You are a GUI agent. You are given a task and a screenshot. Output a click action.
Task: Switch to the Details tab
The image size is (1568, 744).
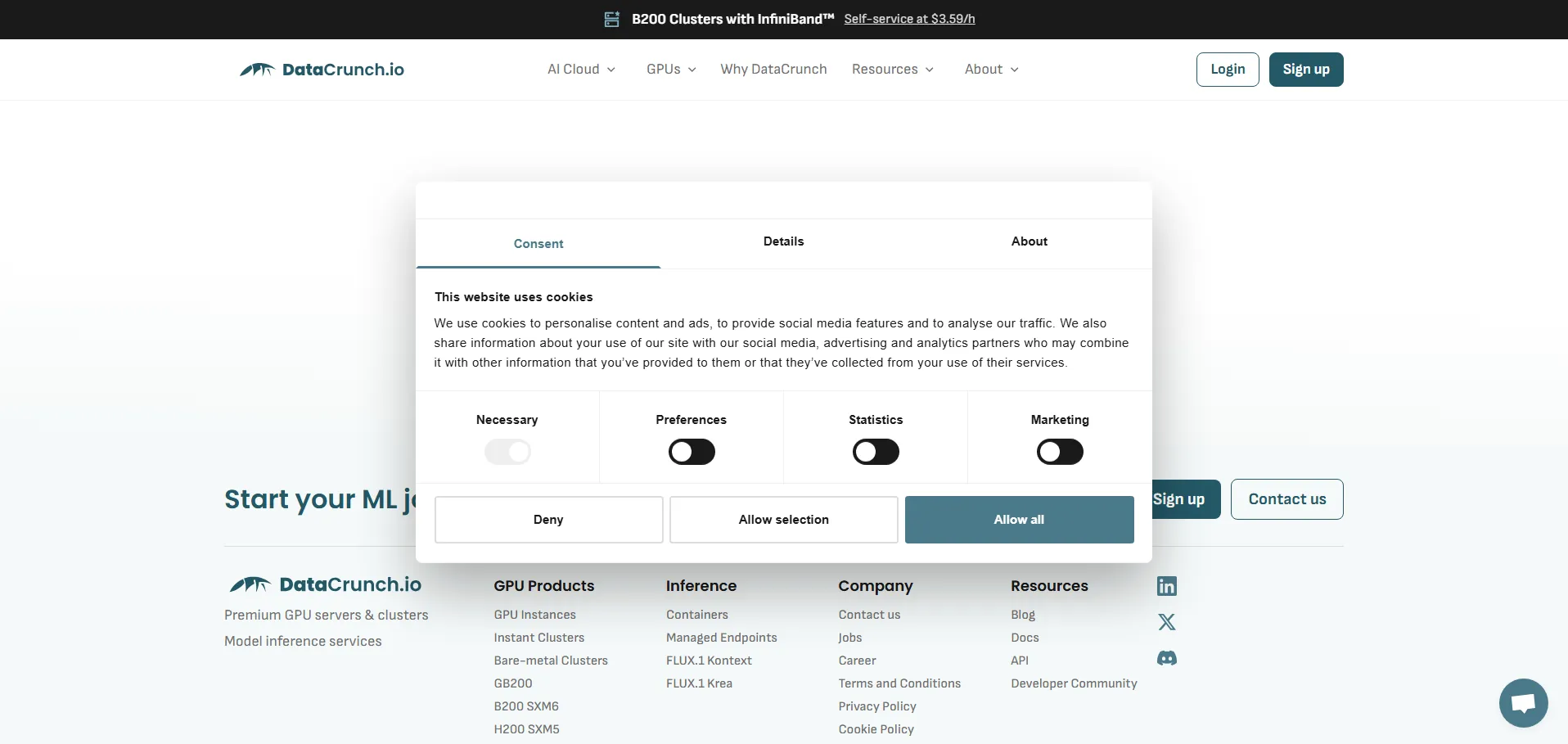coord(783,241)
